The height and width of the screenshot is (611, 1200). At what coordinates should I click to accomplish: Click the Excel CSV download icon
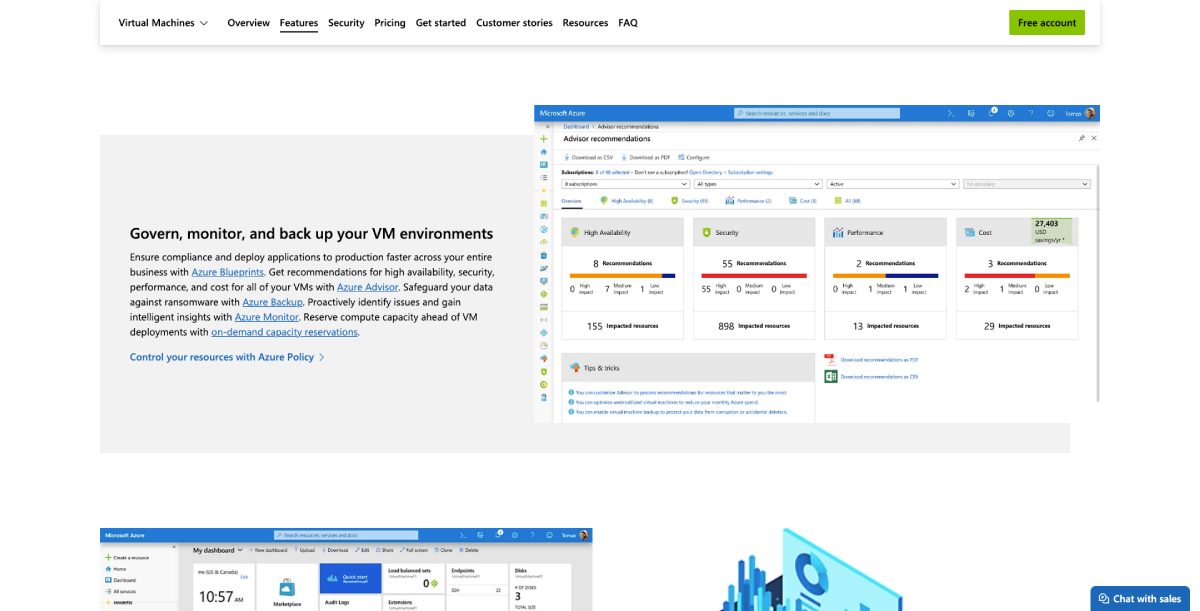830,376
